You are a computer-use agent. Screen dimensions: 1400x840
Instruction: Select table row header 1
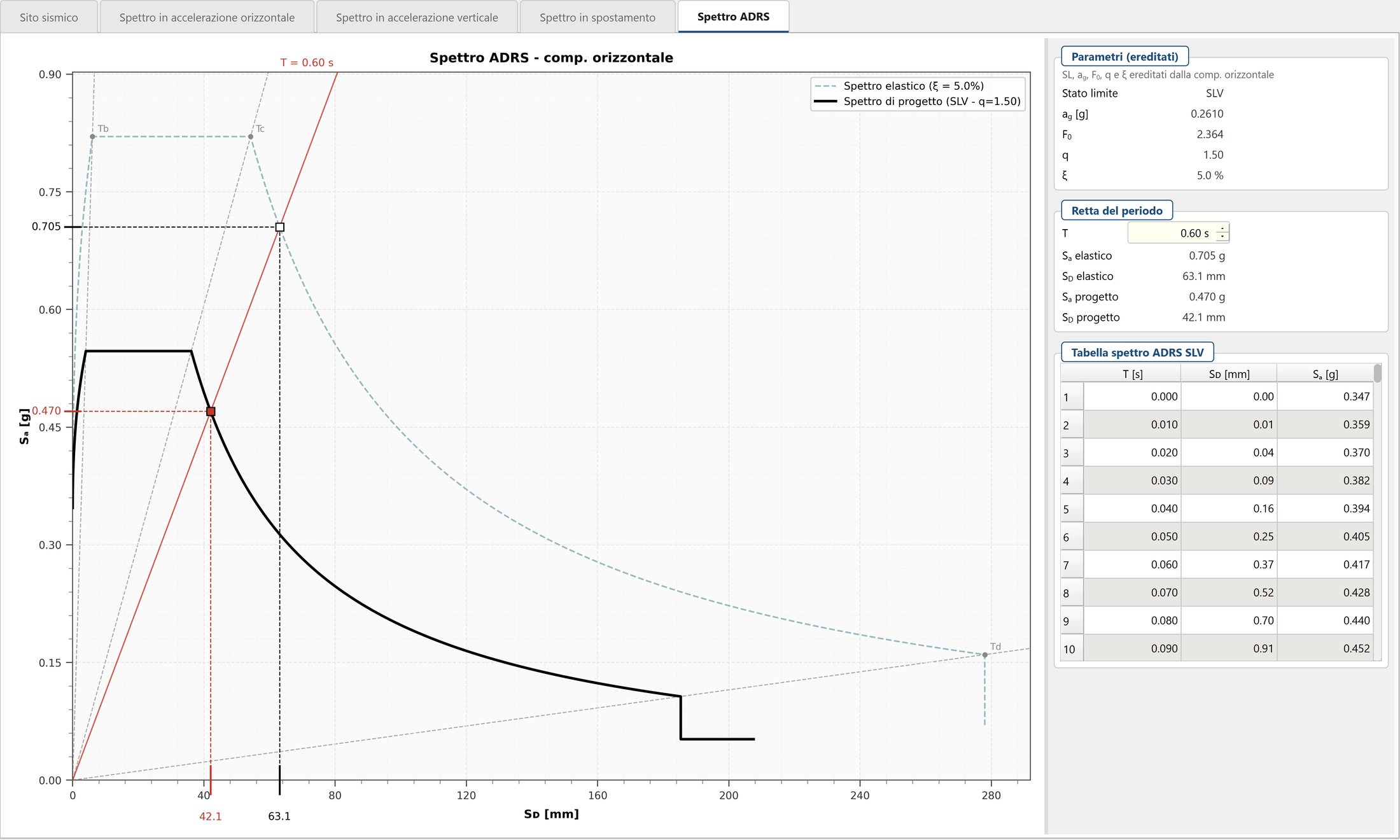click(x=1072, y=396)
